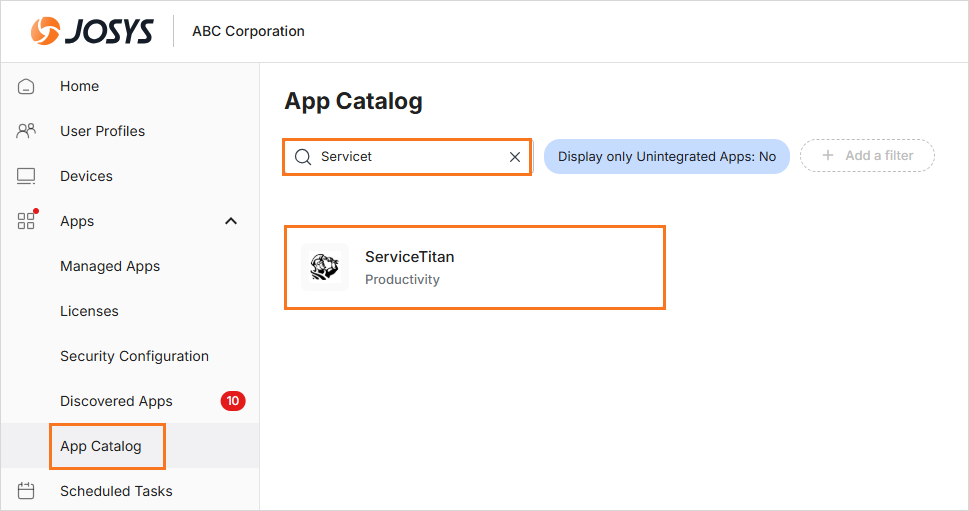Click the Scheduled Tasks calendar icon

(26, 491)
